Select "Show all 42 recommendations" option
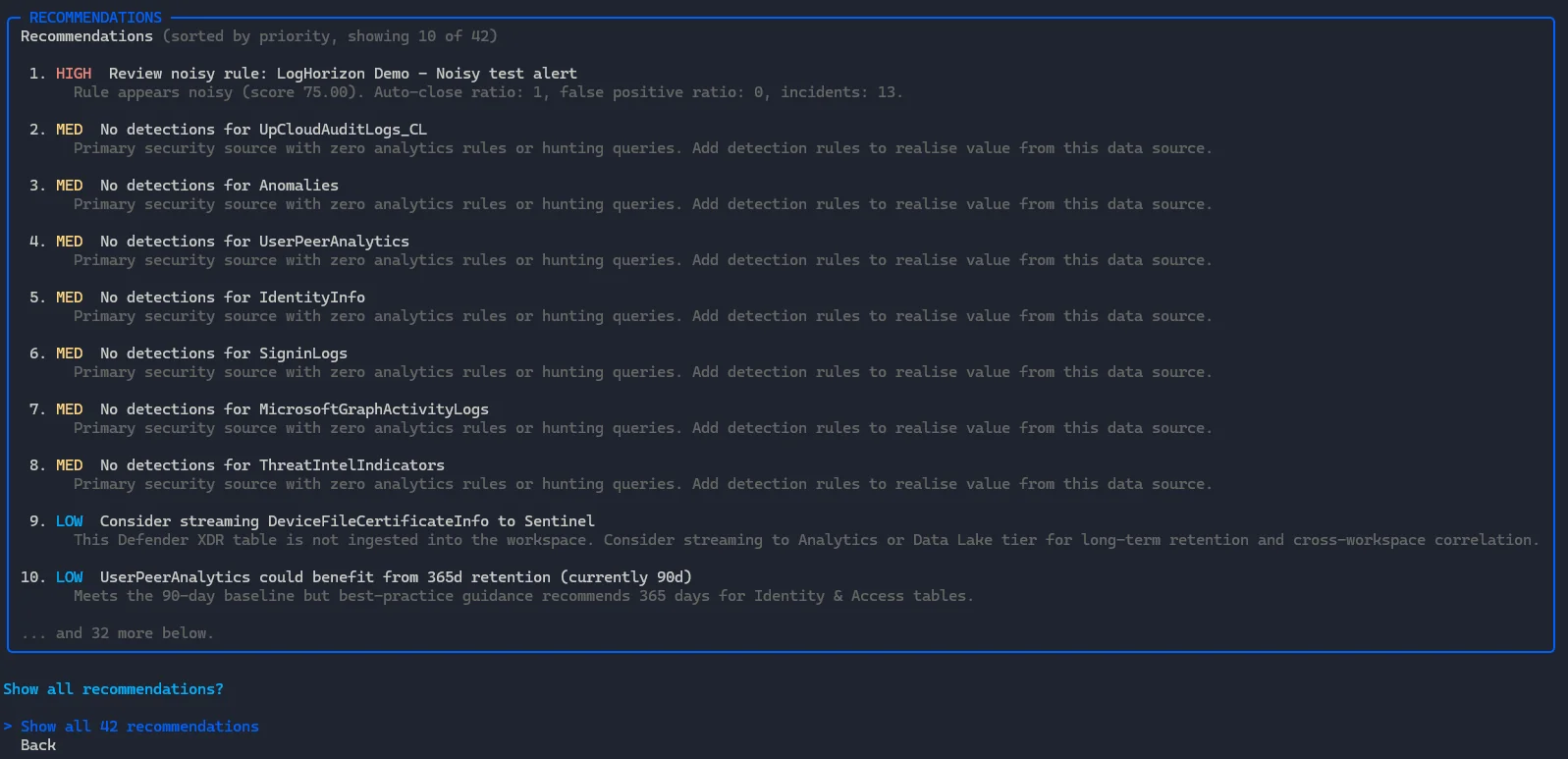This screenshot has width=1568, height=759. [x=139, y=727]
